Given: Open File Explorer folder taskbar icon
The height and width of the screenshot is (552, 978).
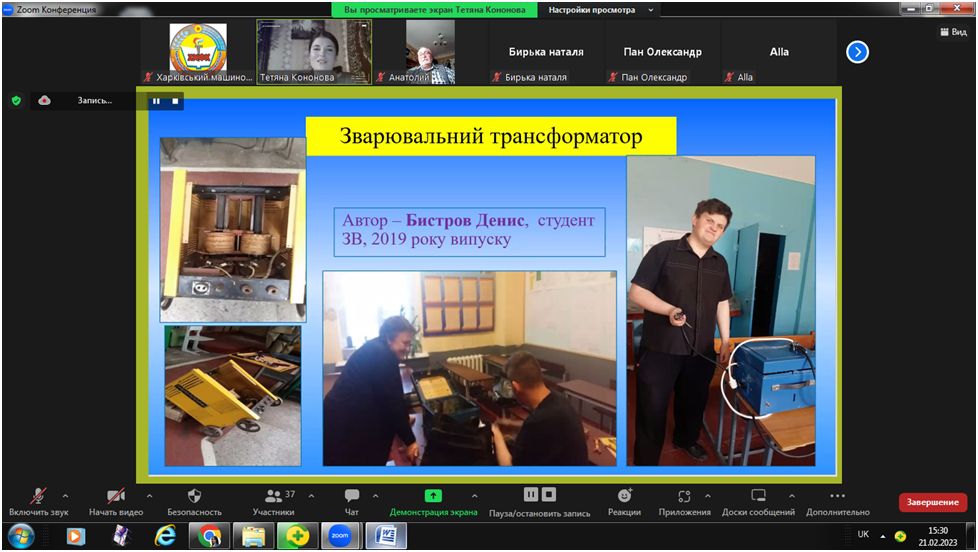Looking at the screenshot, I should (x=253, y=536).
